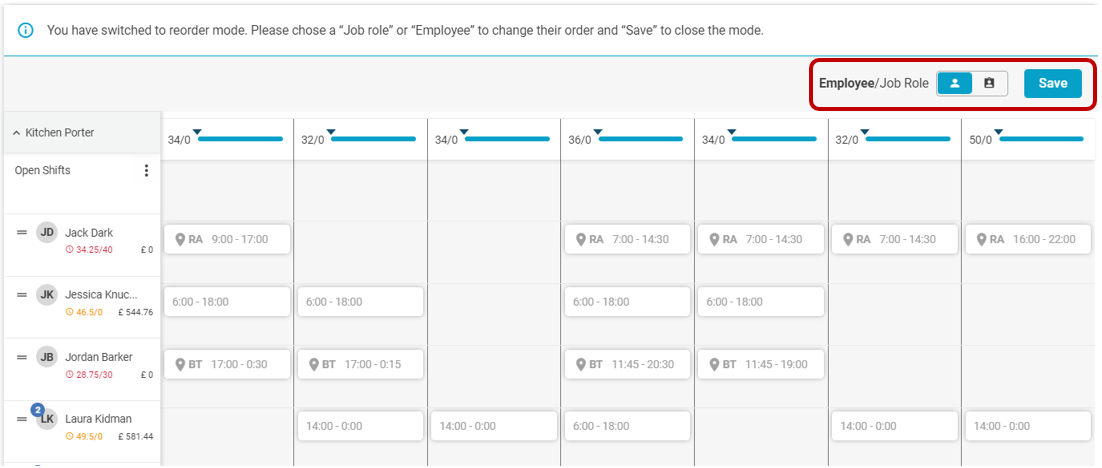
Task: Grab the reorder handle for Laura Kidman
Action: 22,419
